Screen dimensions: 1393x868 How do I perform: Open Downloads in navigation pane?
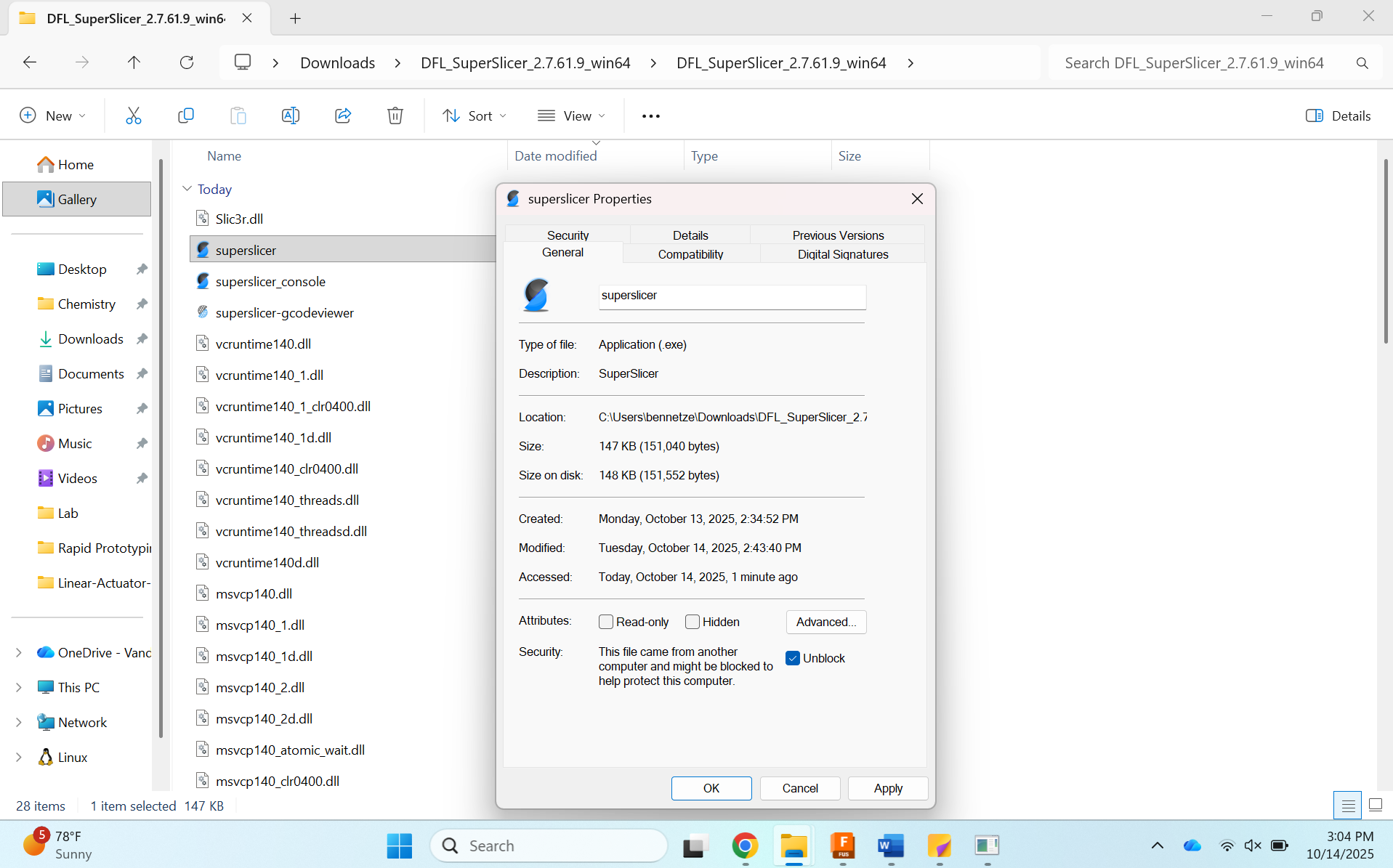tap(90, 338)
